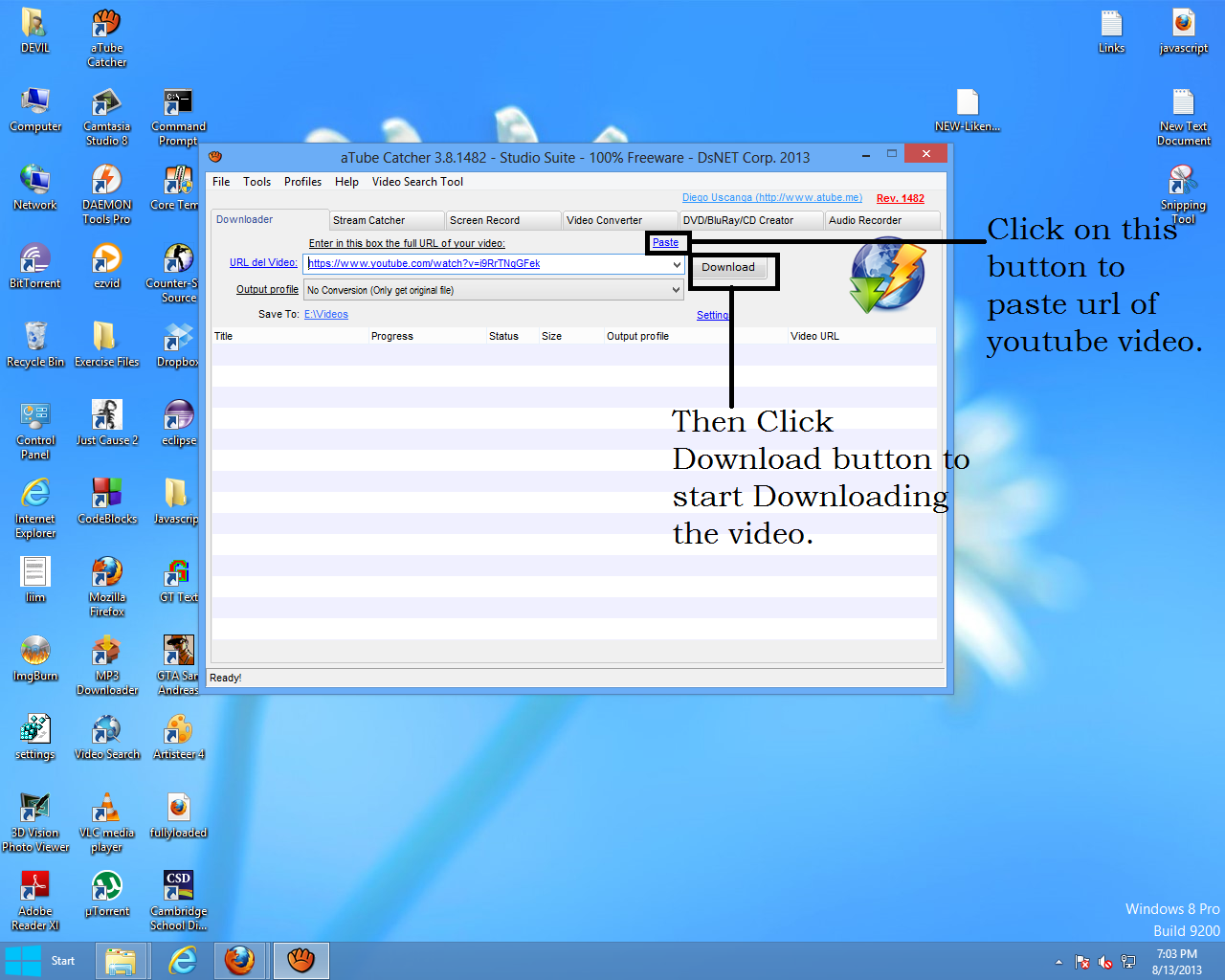Screen dimensions: 1225x980
Task: Click the Title column header
Action: coord(290,336)
